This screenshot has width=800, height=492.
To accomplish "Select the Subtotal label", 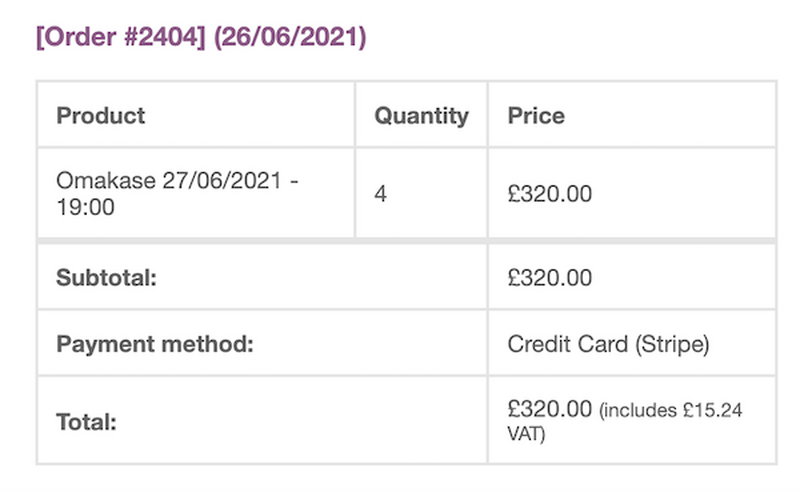I will (x=106, y=278).
